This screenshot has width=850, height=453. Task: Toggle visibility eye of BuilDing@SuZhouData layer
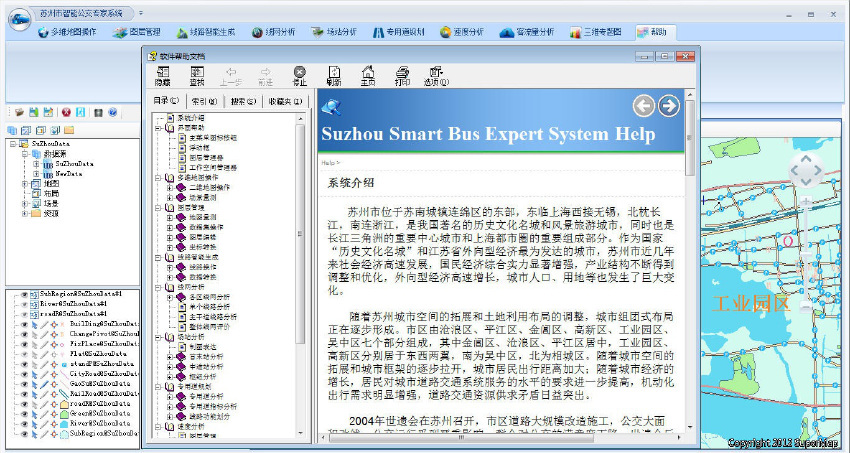[24, 324]
